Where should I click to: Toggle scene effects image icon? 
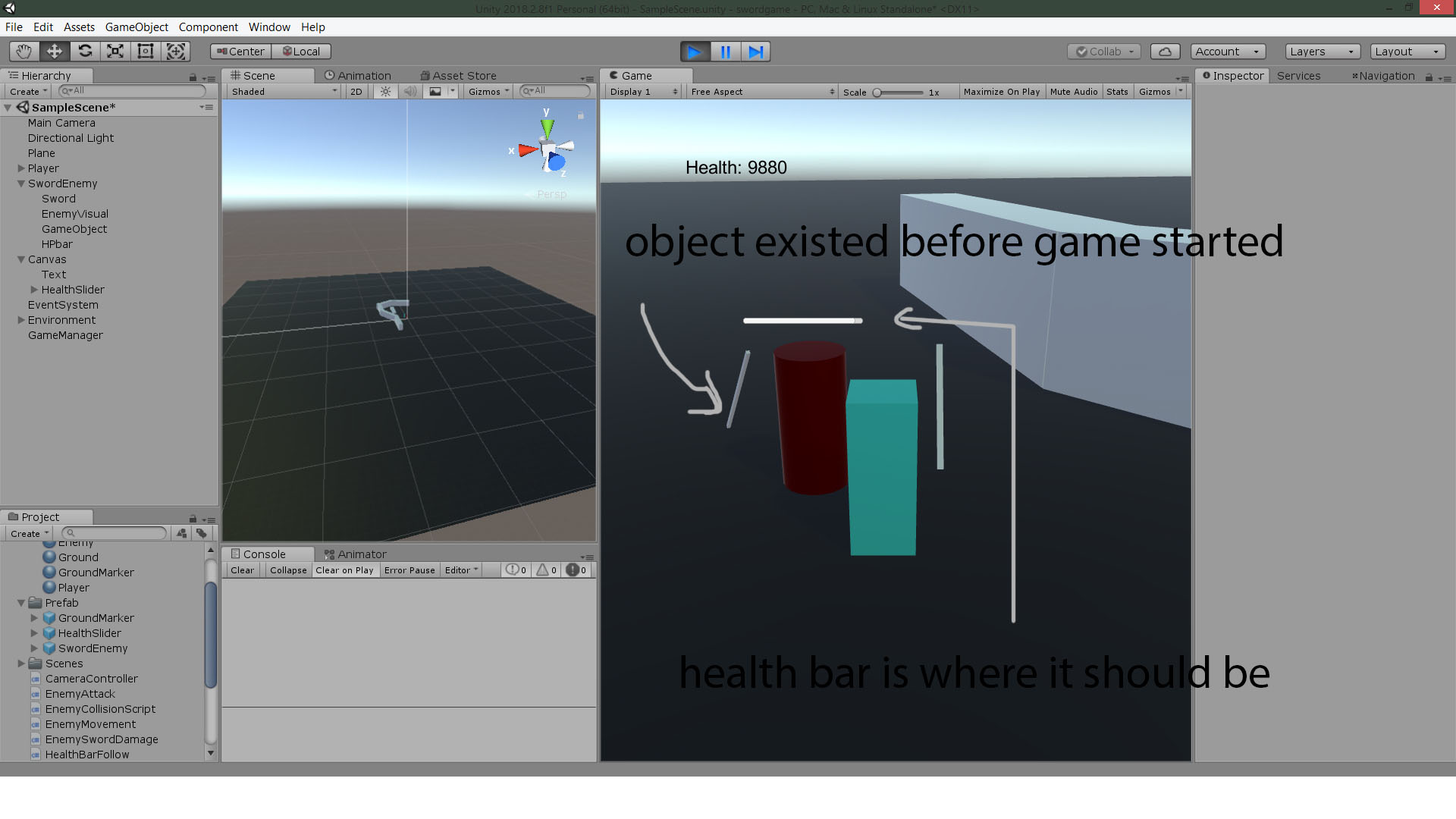(x=435, y=92)
